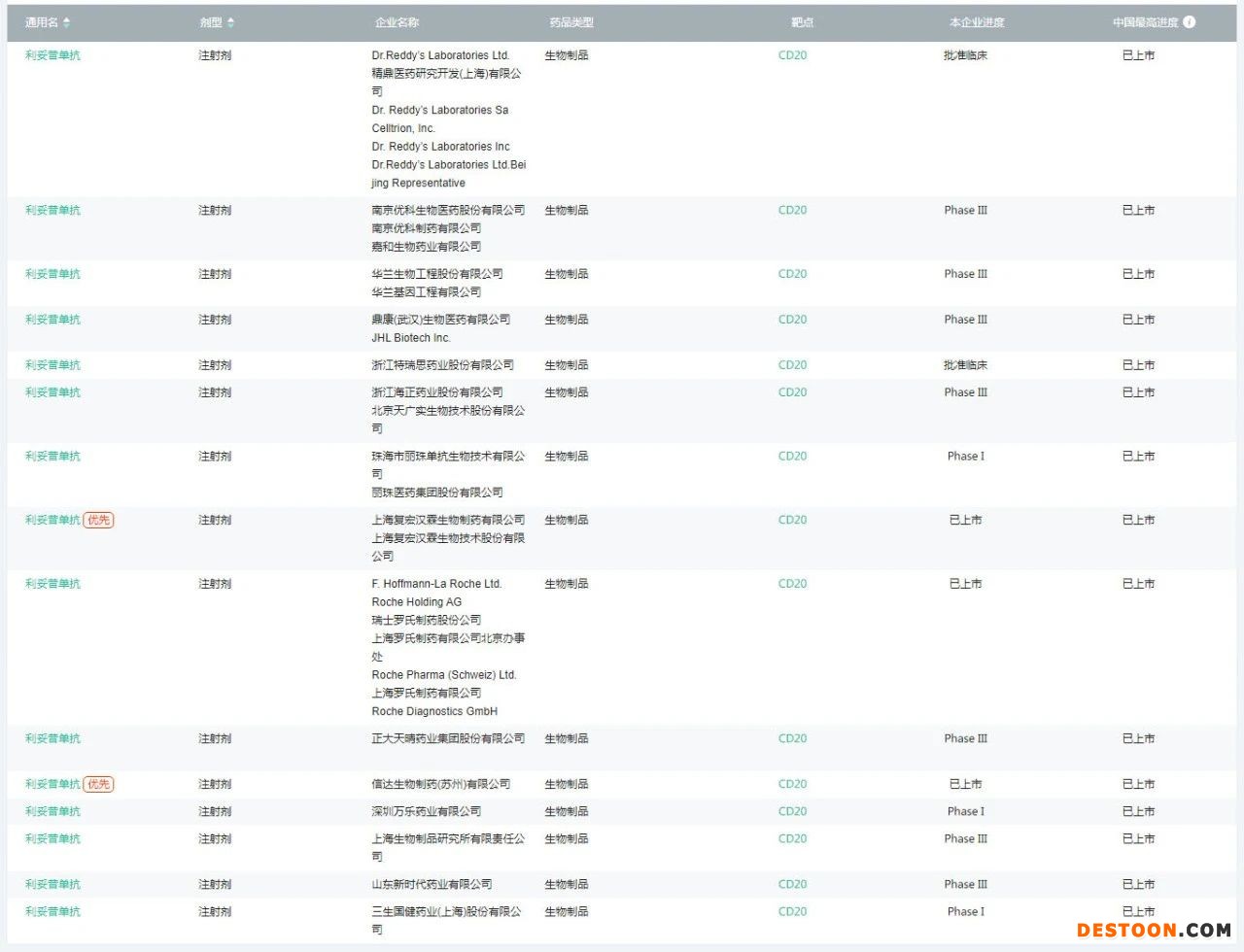Screen dimensions: 1244x952
Task: Open CD20 target link in Roche row
Action: coord(792,584)
